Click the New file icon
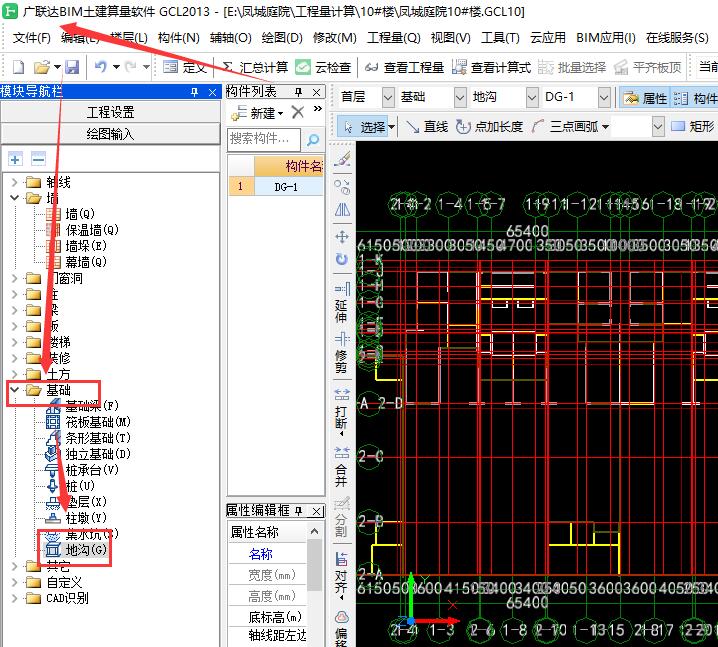This screenshot has width=718, height=647. [18, 67]
